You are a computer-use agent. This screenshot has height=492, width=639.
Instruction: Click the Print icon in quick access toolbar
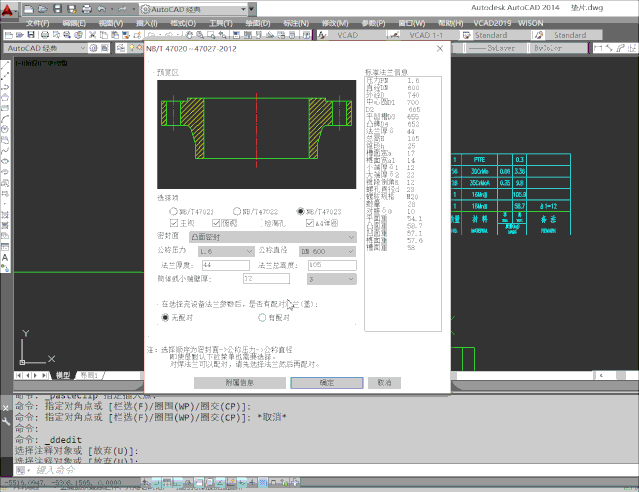[89, 8]
